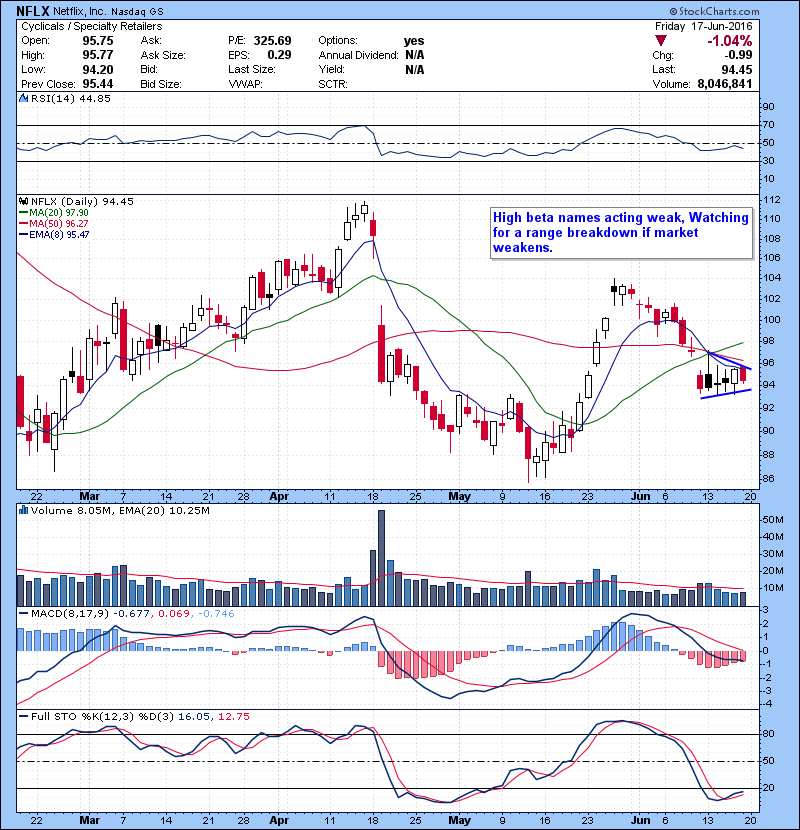Click the MACD(8,17,9) legend label

[70, 614]
